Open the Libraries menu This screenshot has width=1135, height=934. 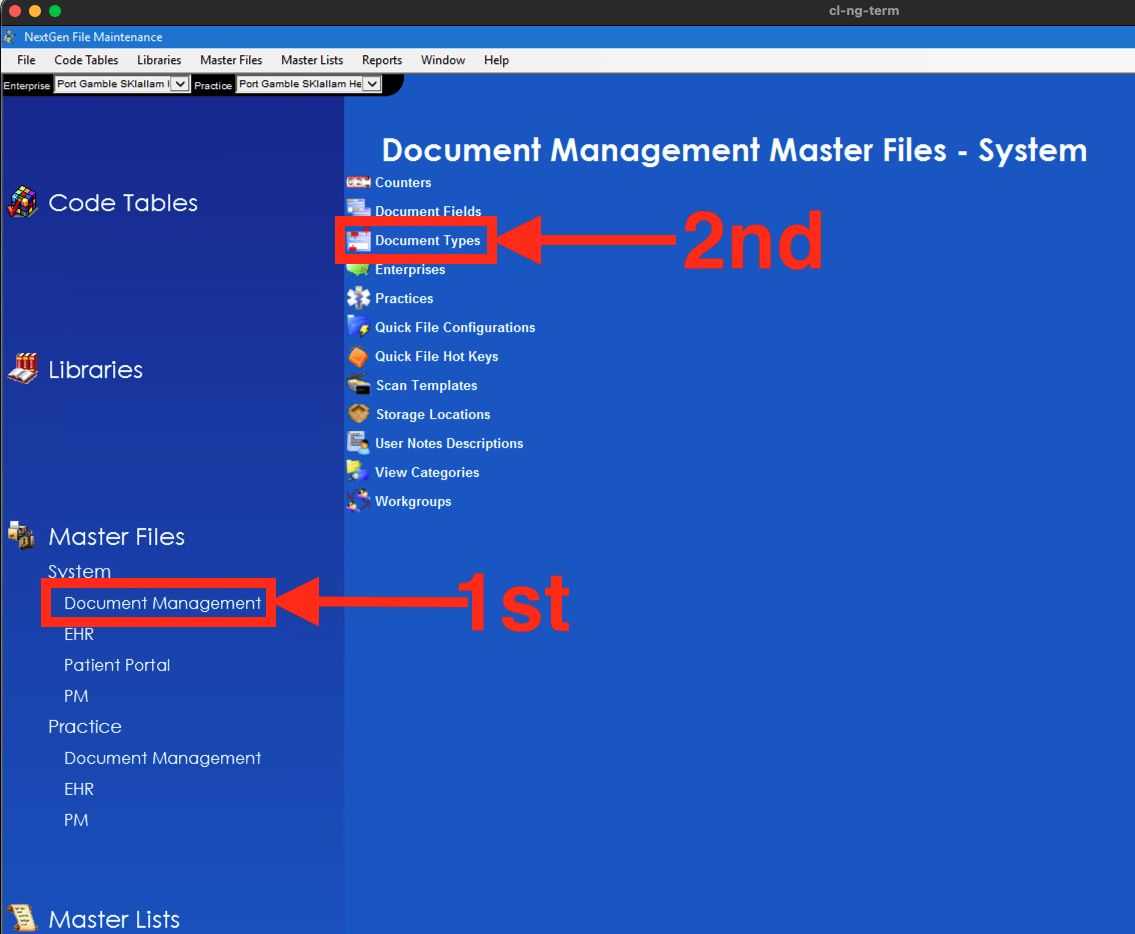pyautogui.click(x=159, y=60)
